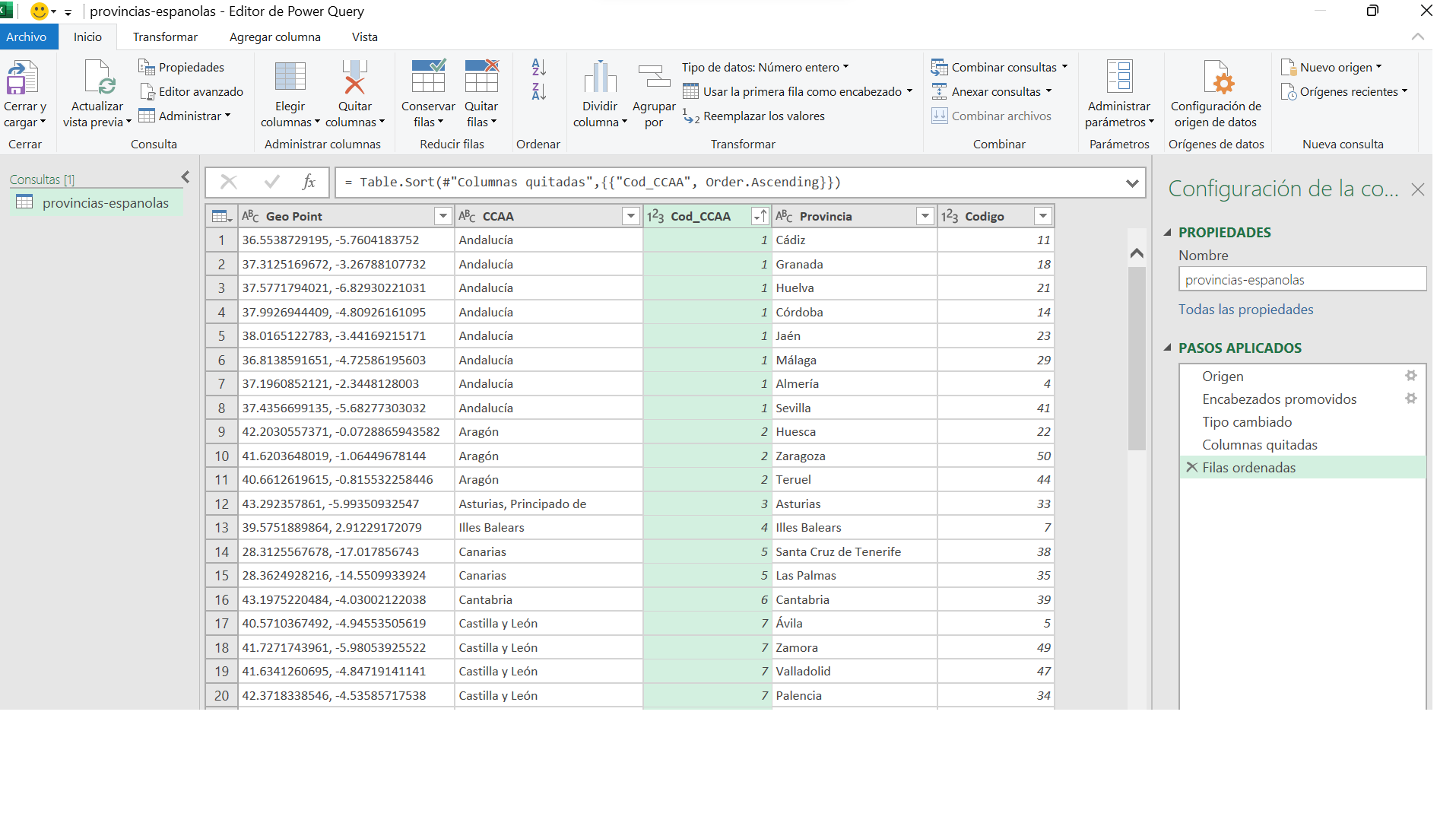The height and width of the screenshot is (823, 1456).
Task: Open Propiedades of the query
Action: pyautogui.click(x=181, y=67)
